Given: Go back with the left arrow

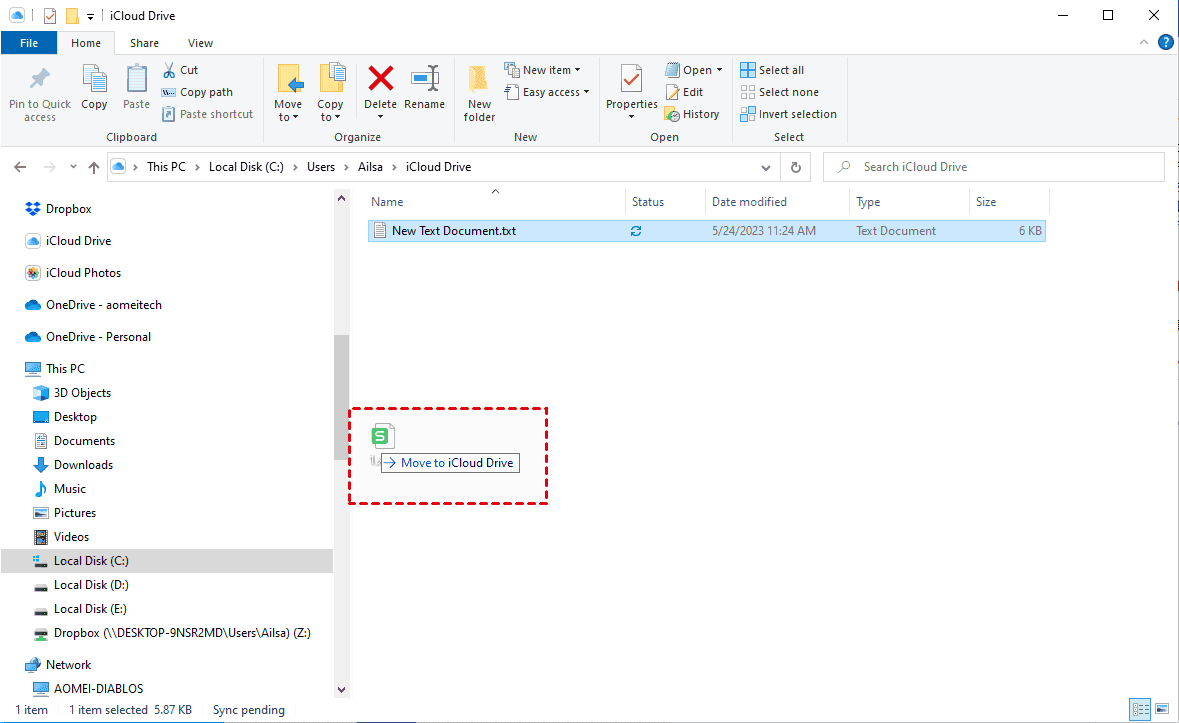Looking at the screenshot, I should pos(20,167).
